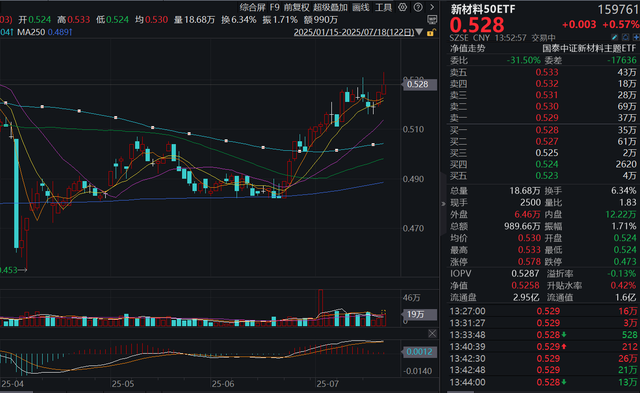This screenshot has width=640, height=393.
Task: Select buy three price 0.525
Action: [x=547, y=153]
